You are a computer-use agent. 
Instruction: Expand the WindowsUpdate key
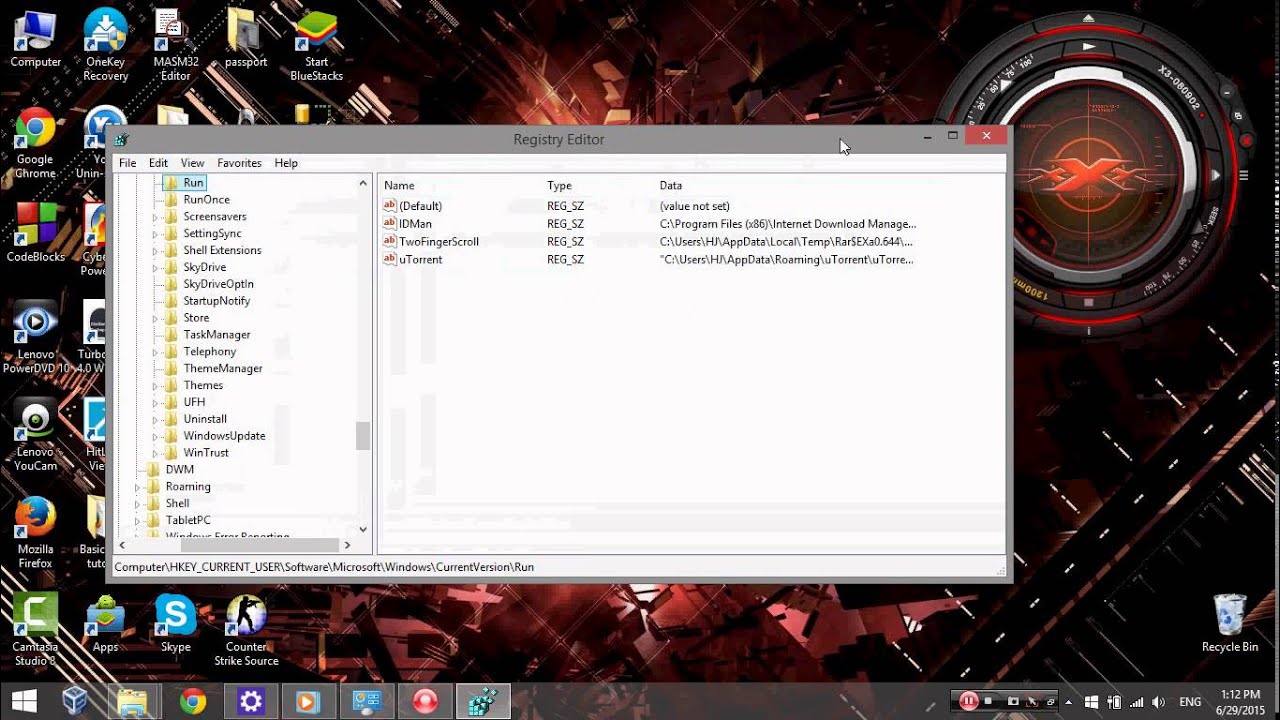coord(155,436)
